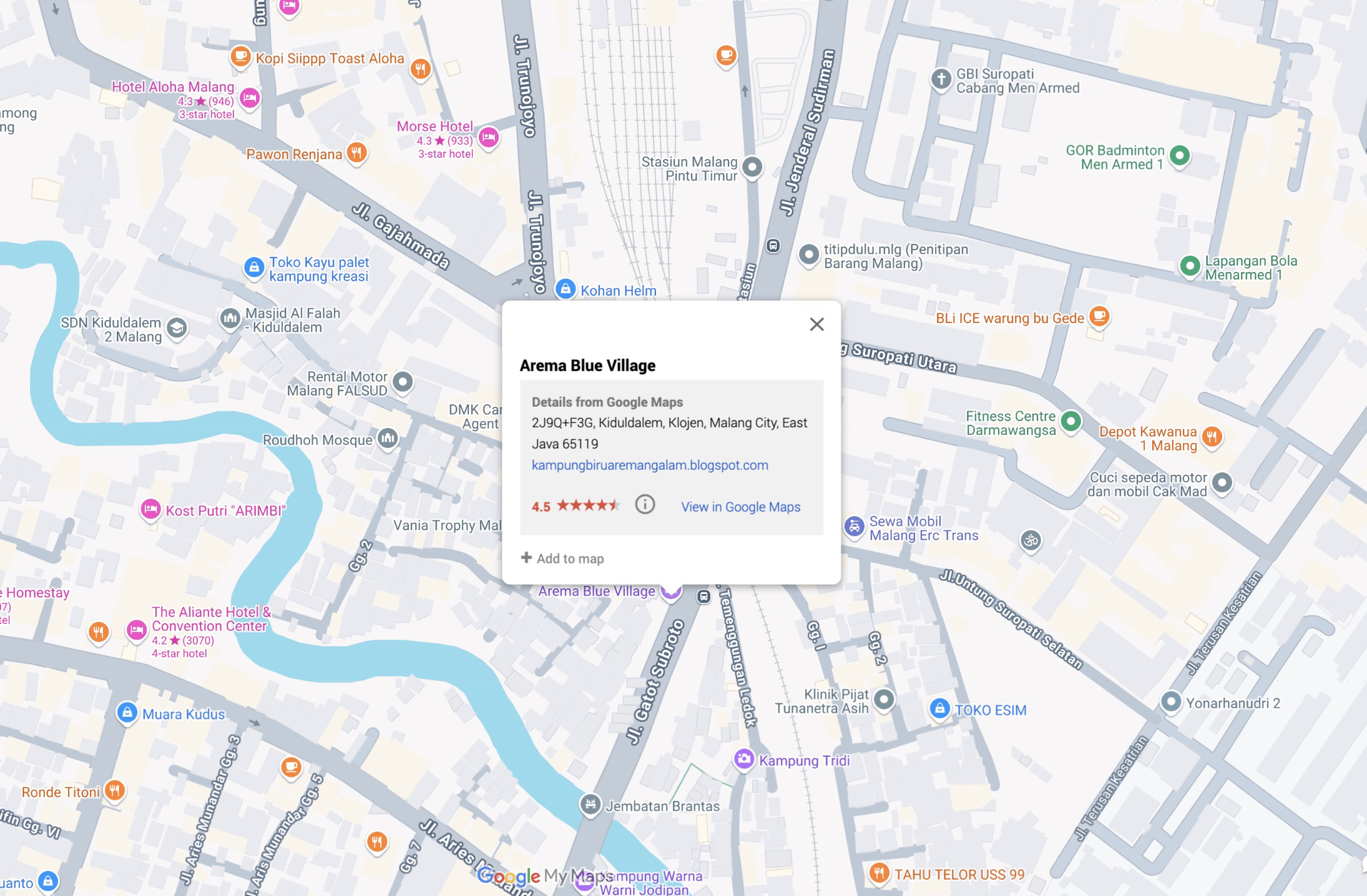Screen dimensions: 1367x896
Task: Select GBI Suropati church pin
Action: [941, 79]
